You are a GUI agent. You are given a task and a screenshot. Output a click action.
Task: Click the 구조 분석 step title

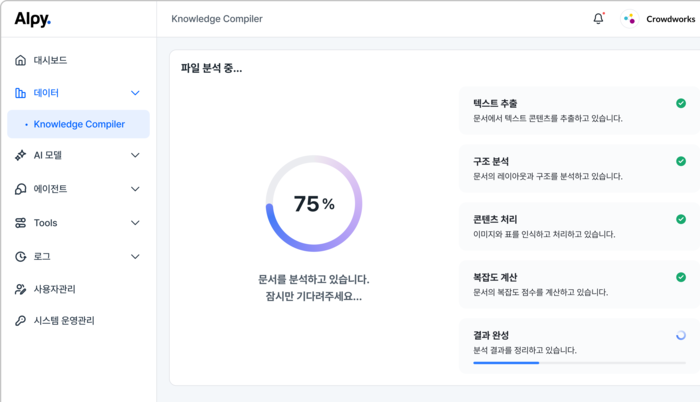(x=491, y=162)
